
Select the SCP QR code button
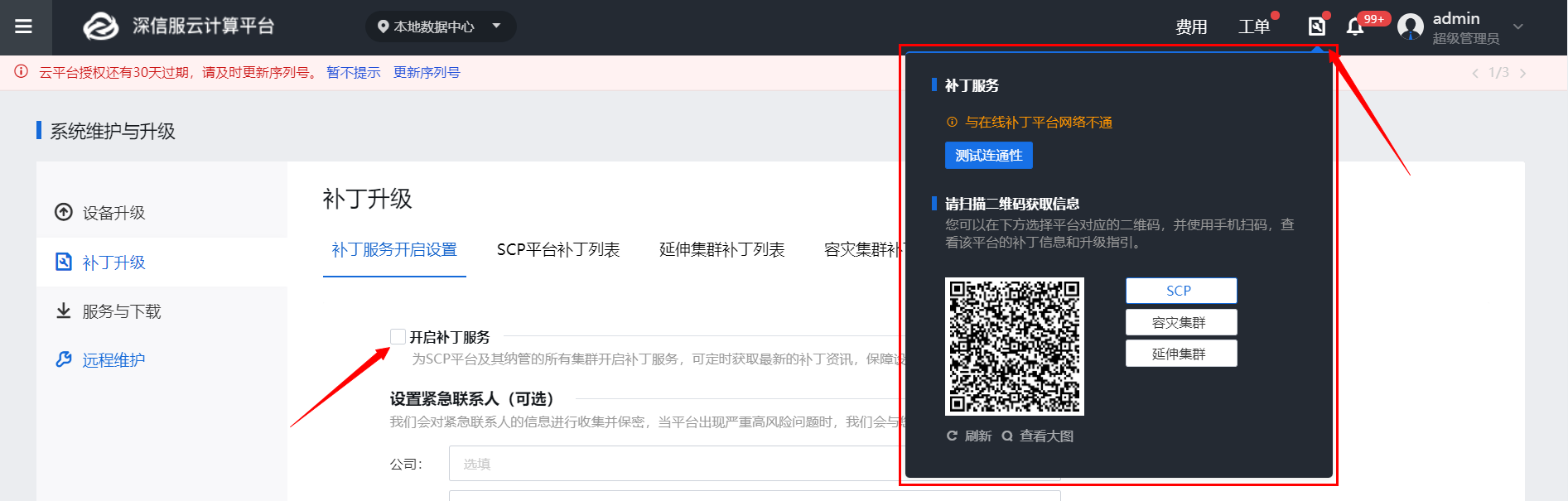click(x=1181, y=291)
